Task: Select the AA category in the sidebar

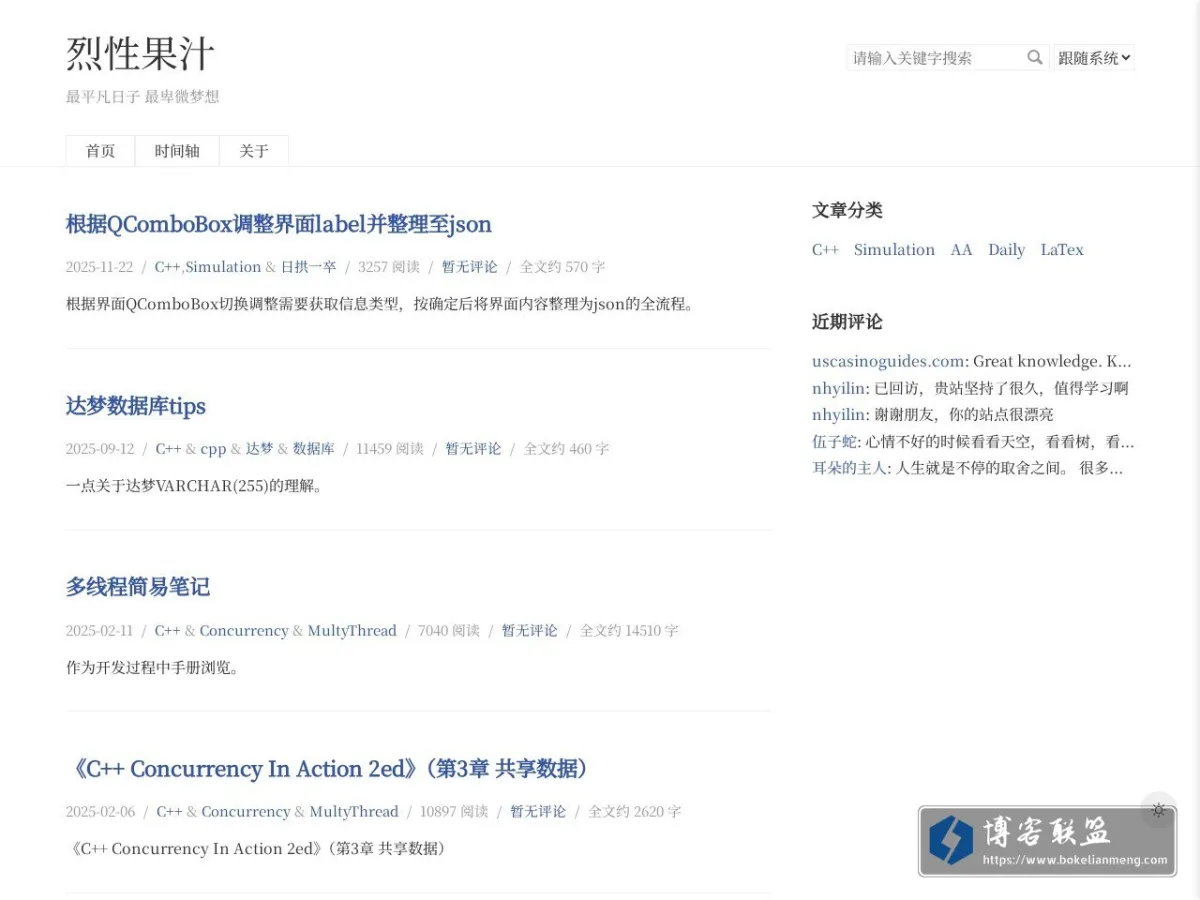Action: tap(961, 250)
